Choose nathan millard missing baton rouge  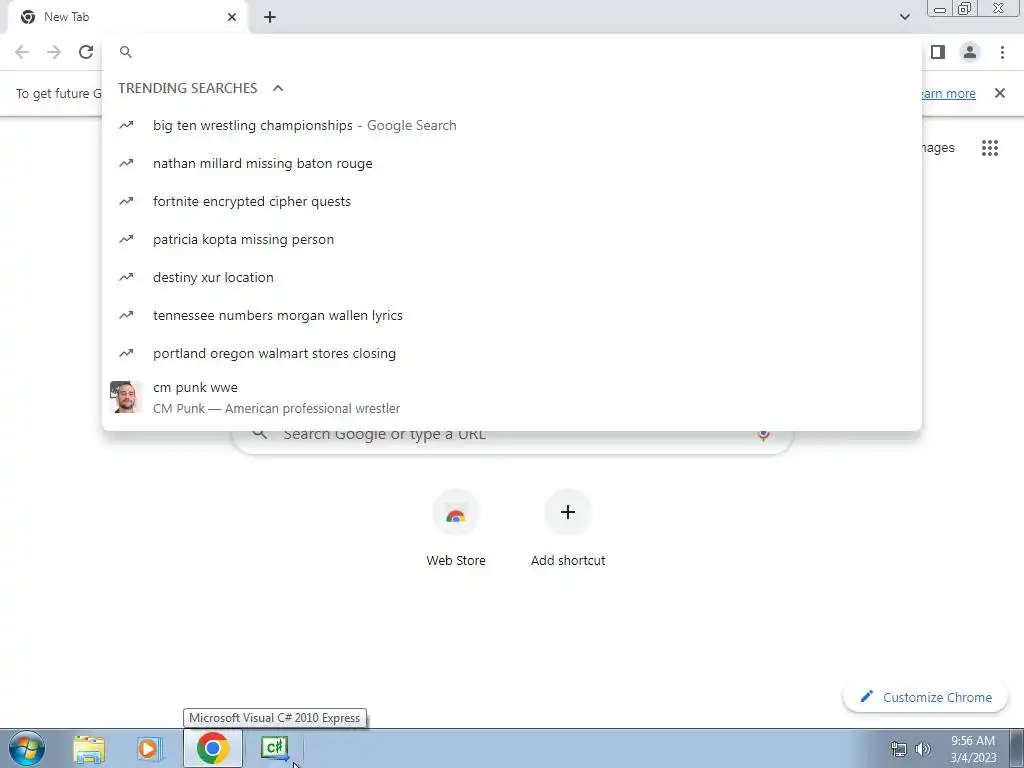click(x=512, y=163)
